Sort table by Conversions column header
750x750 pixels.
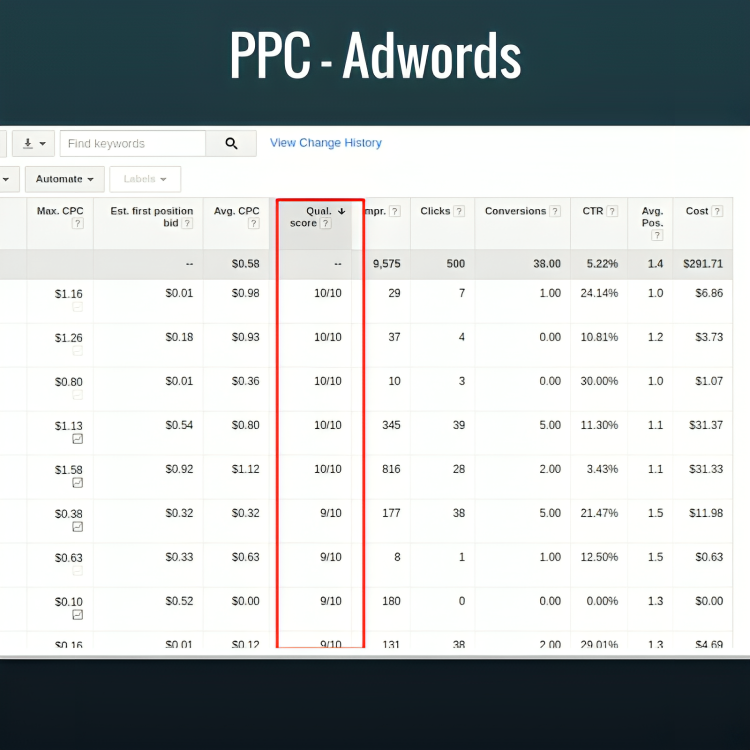[515, 211]
